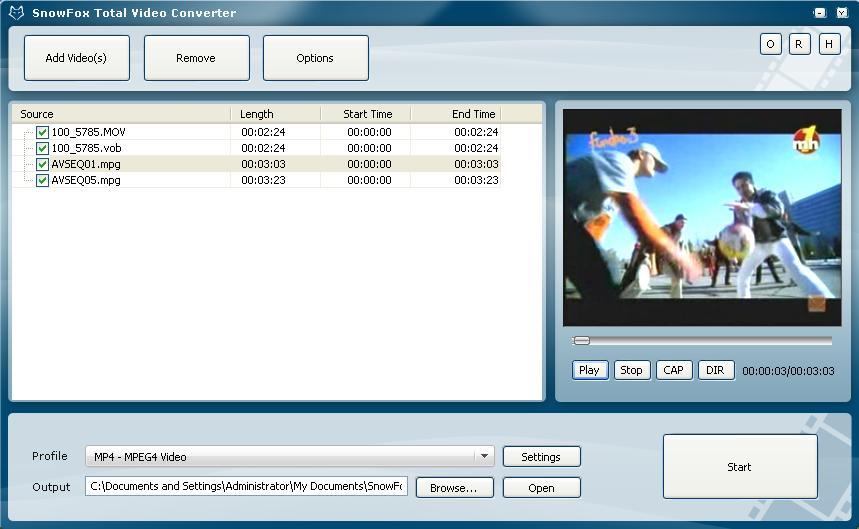The height and width of the screenshot is (529, 859).
Task: Sort by the Length column header
Action: 276,114
